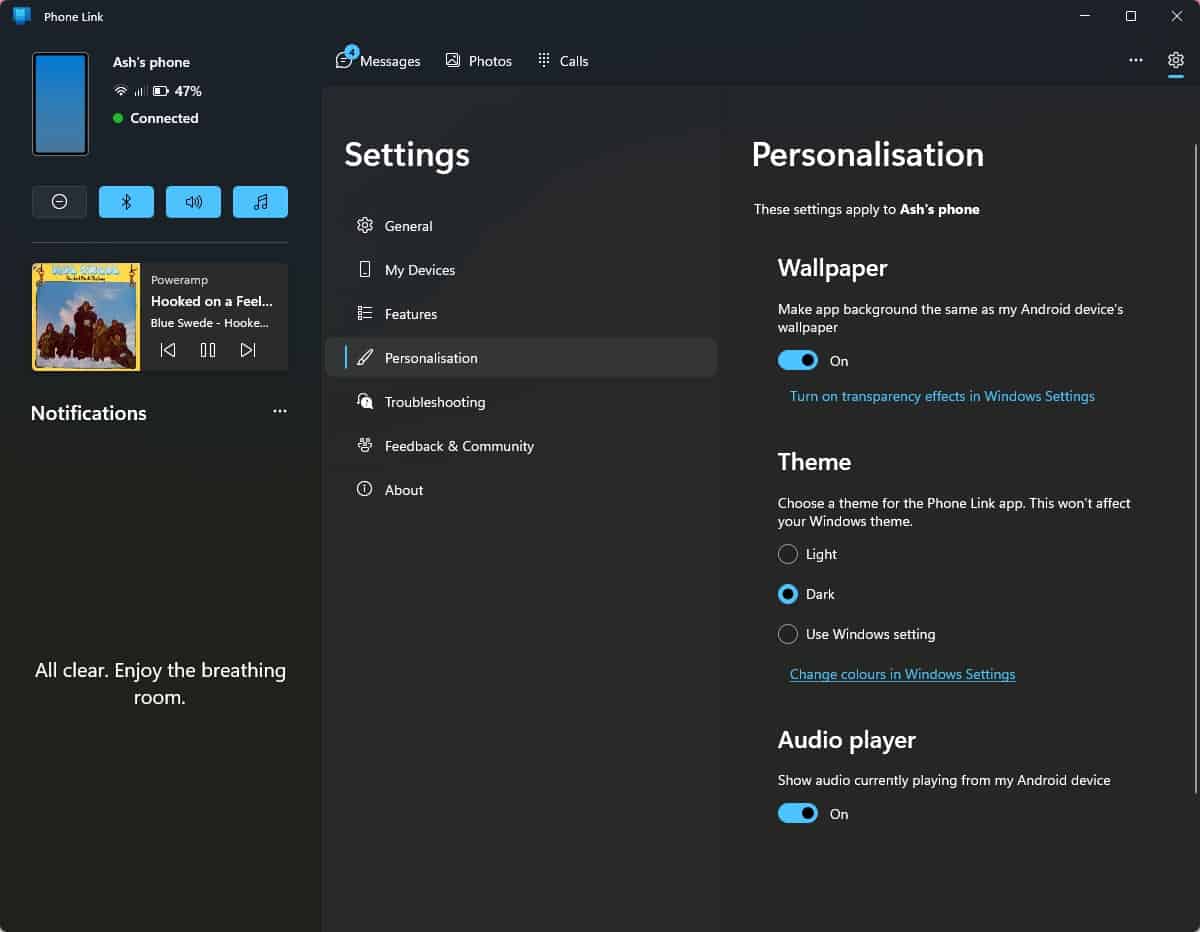Image resolution: width=1200 pixels, height=932 pixels.
Task: Open Do Not Disturb on the connected phone
Action: pyautogui.click(x=59, y=201)
